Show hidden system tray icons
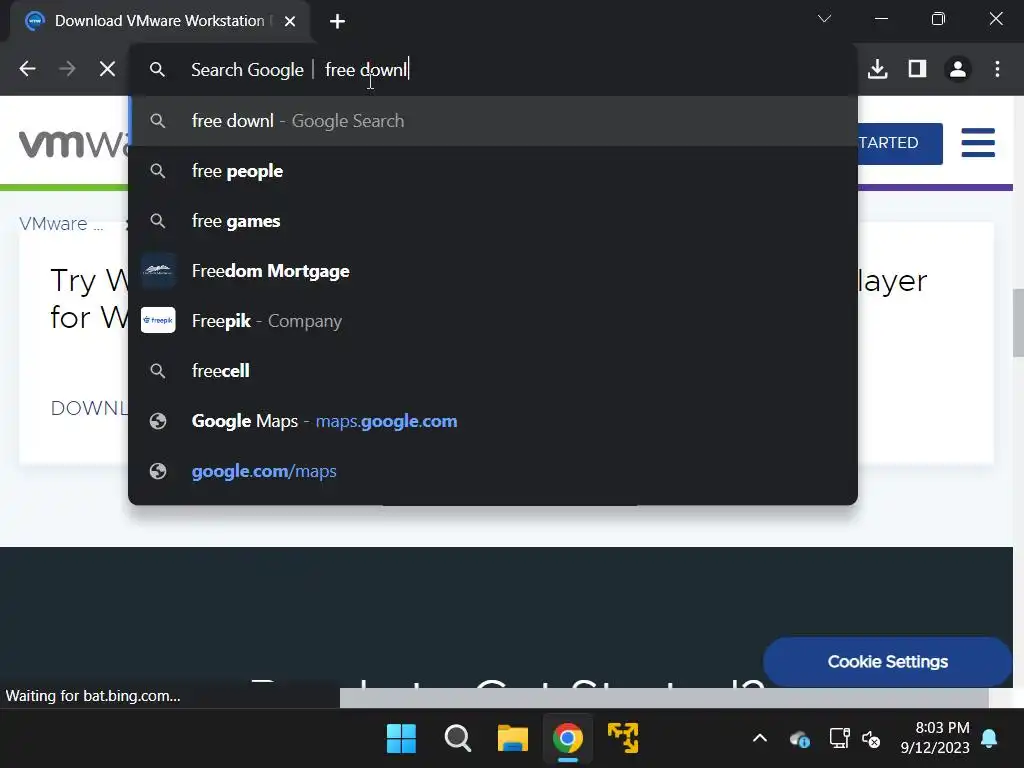 (x=760, y=739)
